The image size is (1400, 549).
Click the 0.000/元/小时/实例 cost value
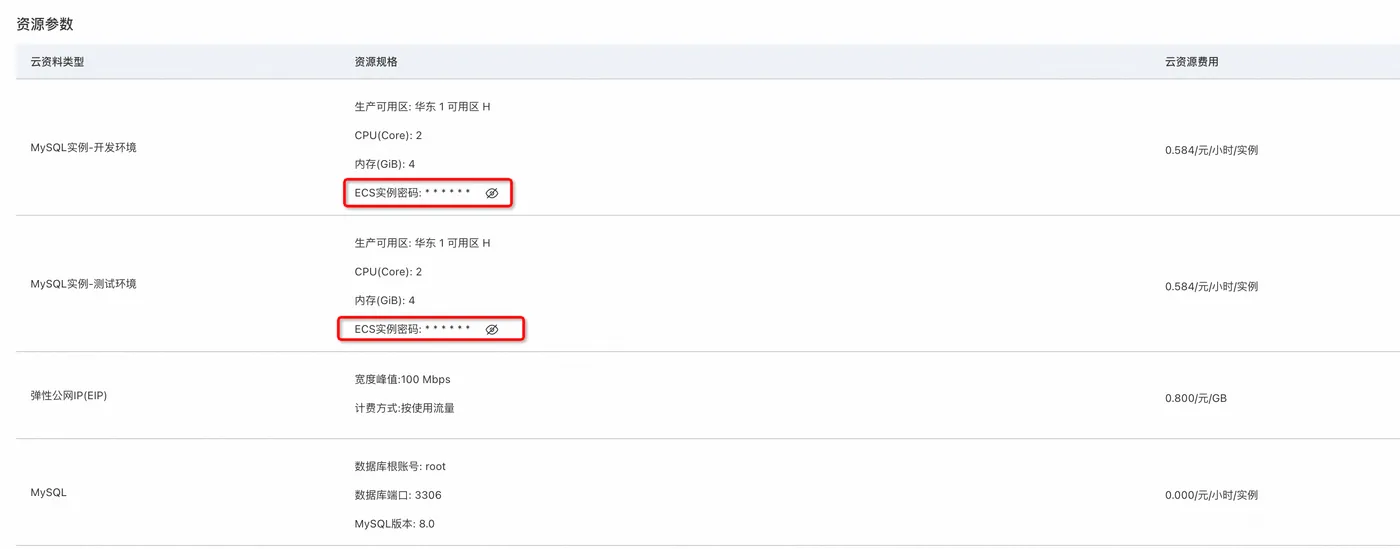(x=1211, y=495)
